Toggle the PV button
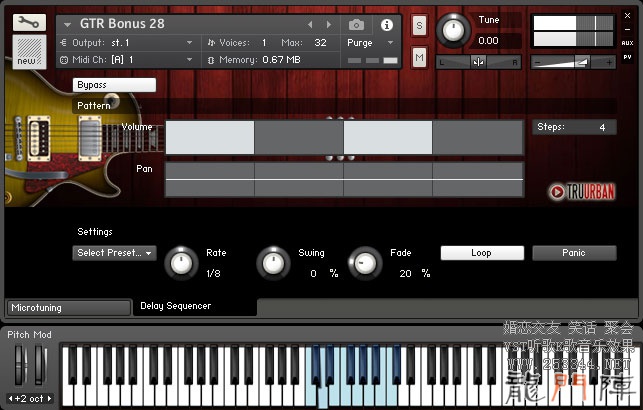The height and width of the screenshot is (410, 643). [x=627, y=57]
